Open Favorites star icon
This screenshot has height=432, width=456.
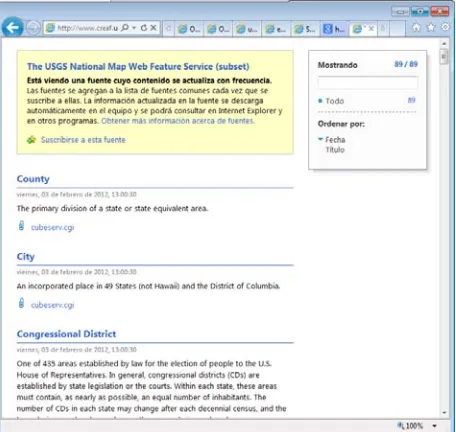[x=431, y=28]
